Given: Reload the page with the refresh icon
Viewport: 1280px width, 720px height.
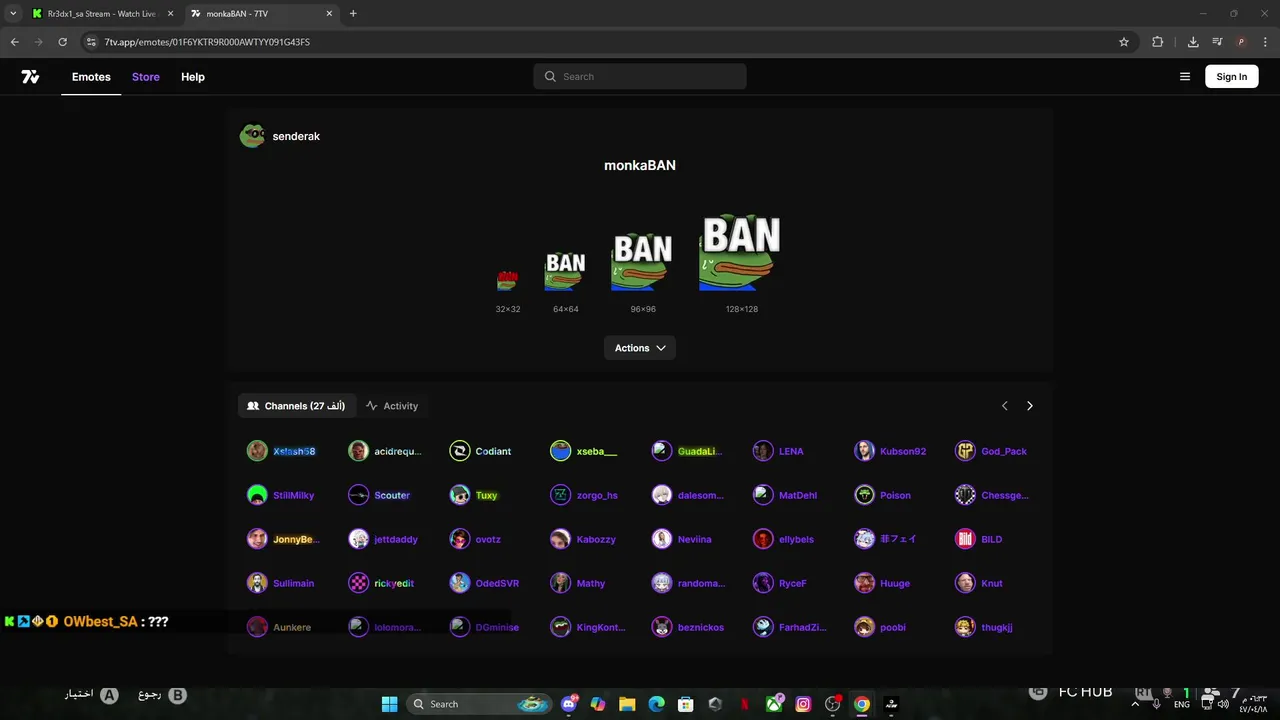Looking at the screenshot, I should coord(62,42).
